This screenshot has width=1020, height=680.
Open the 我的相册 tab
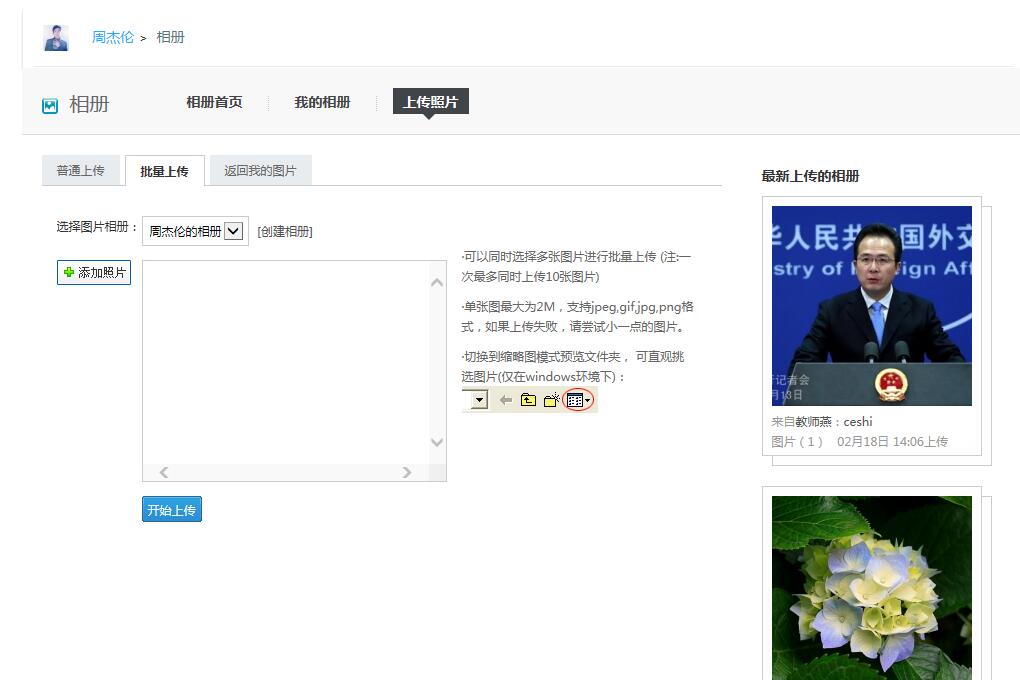[322, 102]
